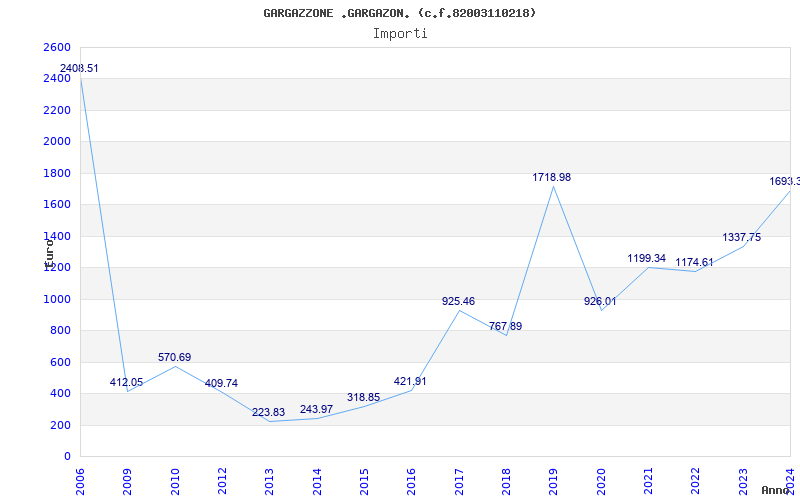Image resolution: width=800 pixels, height=500 pixels.
Task: Click the 2006 year axis label
Action: coord(81,480)
